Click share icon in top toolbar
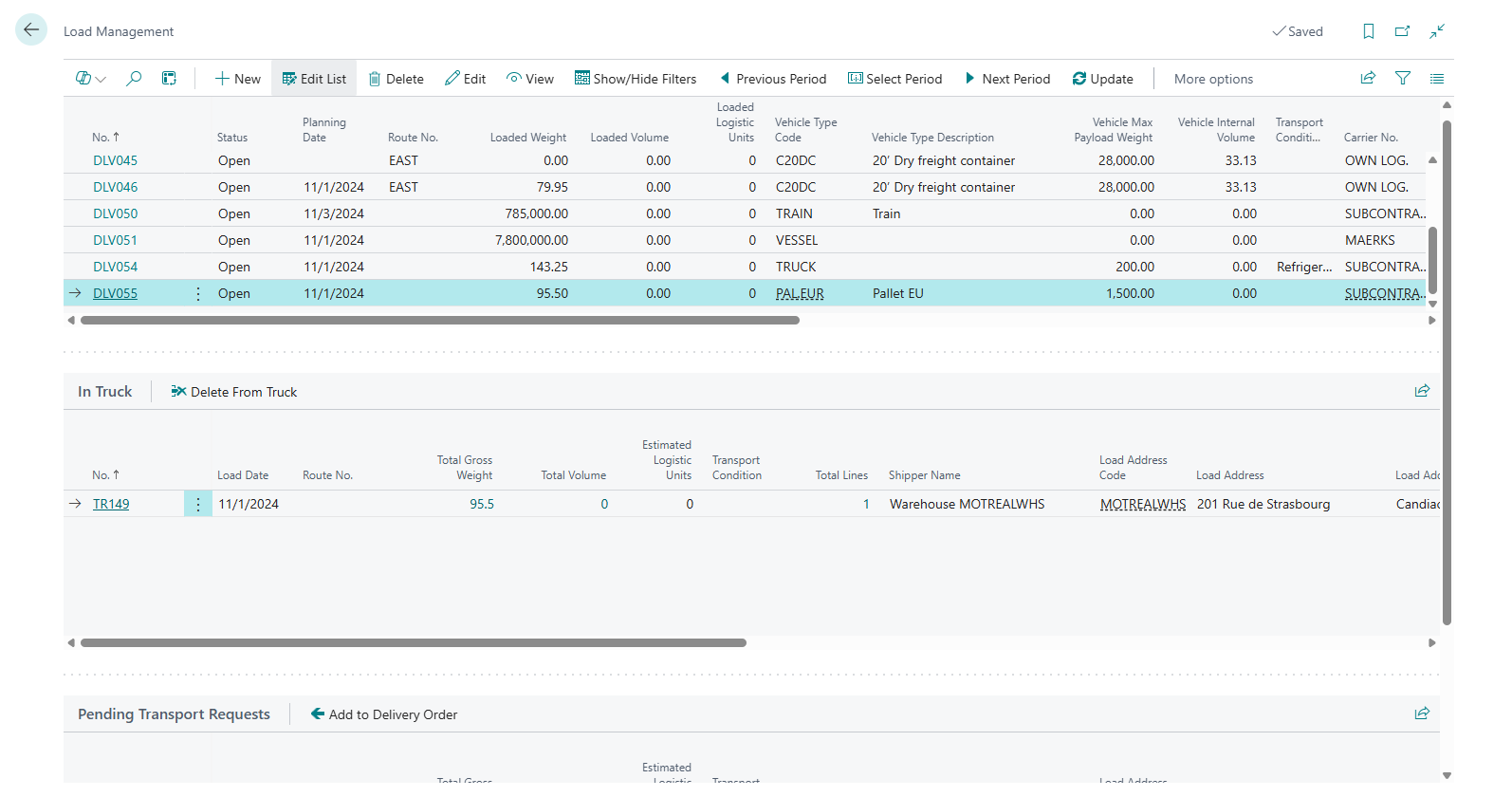The width and height of the screenshot is (1512, 797). click(x=1368, y=79)
